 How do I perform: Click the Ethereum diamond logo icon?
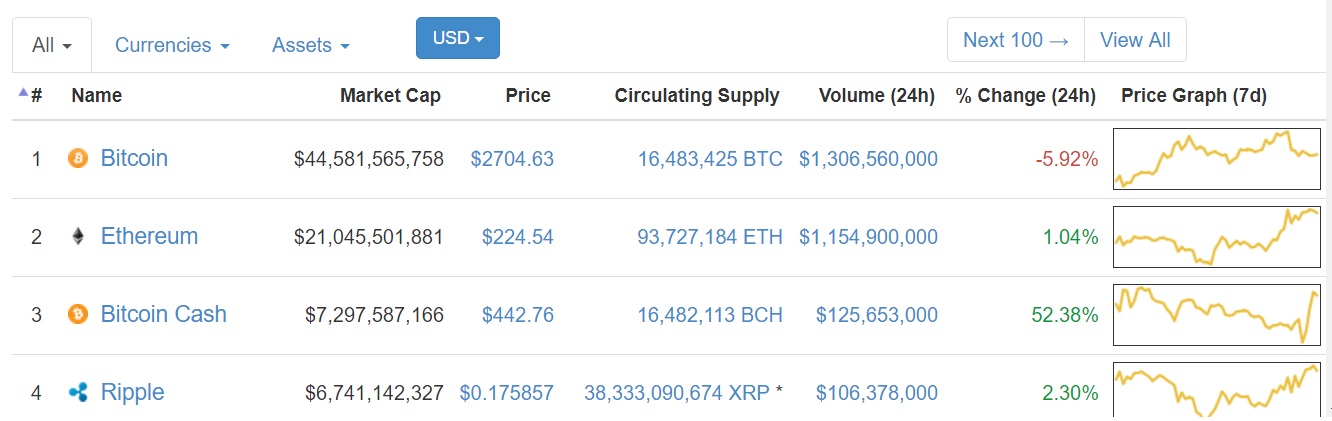click(x=78, y=236)
